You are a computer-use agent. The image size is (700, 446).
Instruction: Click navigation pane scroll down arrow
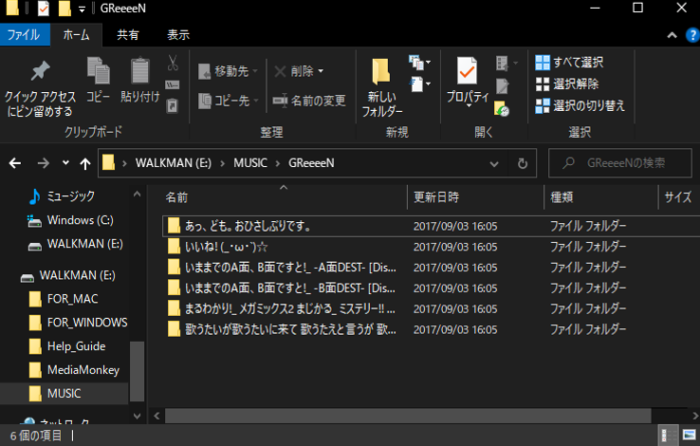[x=137, y=416]
